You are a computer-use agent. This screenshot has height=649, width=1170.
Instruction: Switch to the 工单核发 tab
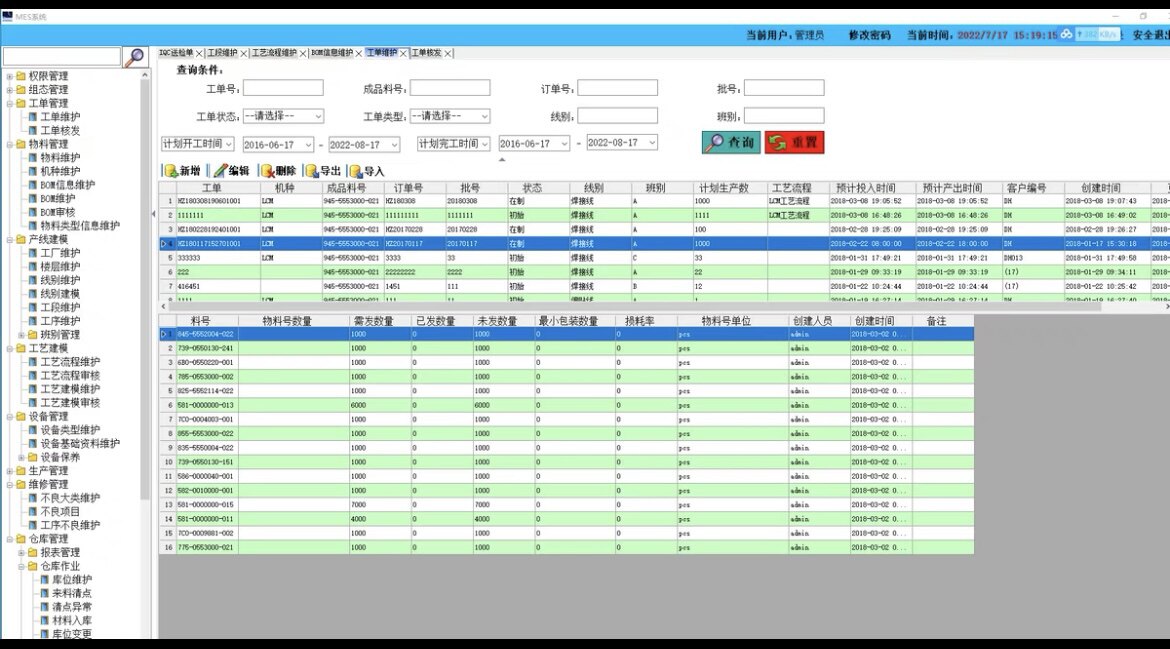tap(425, 53)
